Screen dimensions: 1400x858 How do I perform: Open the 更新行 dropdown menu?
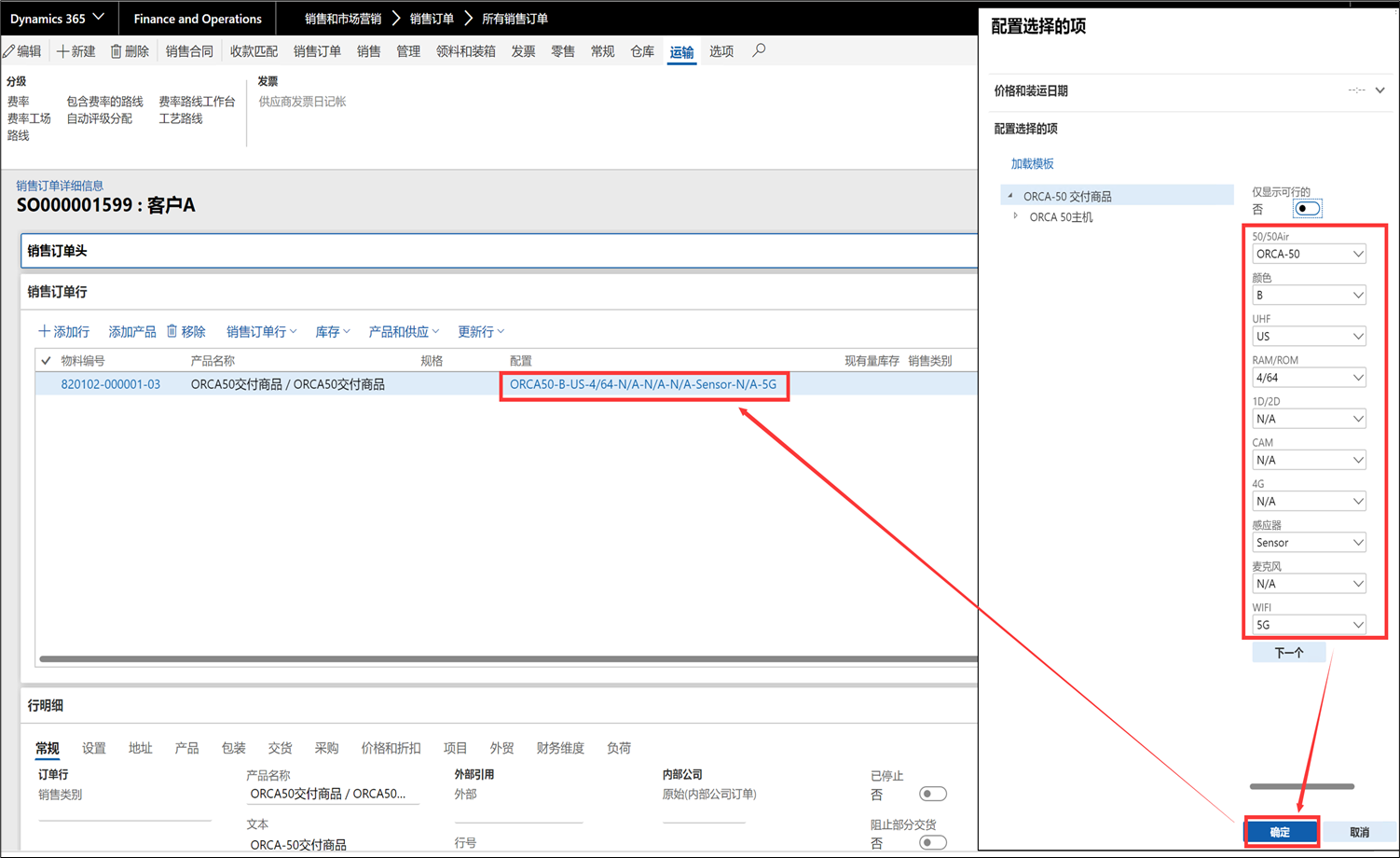point(481,331)
